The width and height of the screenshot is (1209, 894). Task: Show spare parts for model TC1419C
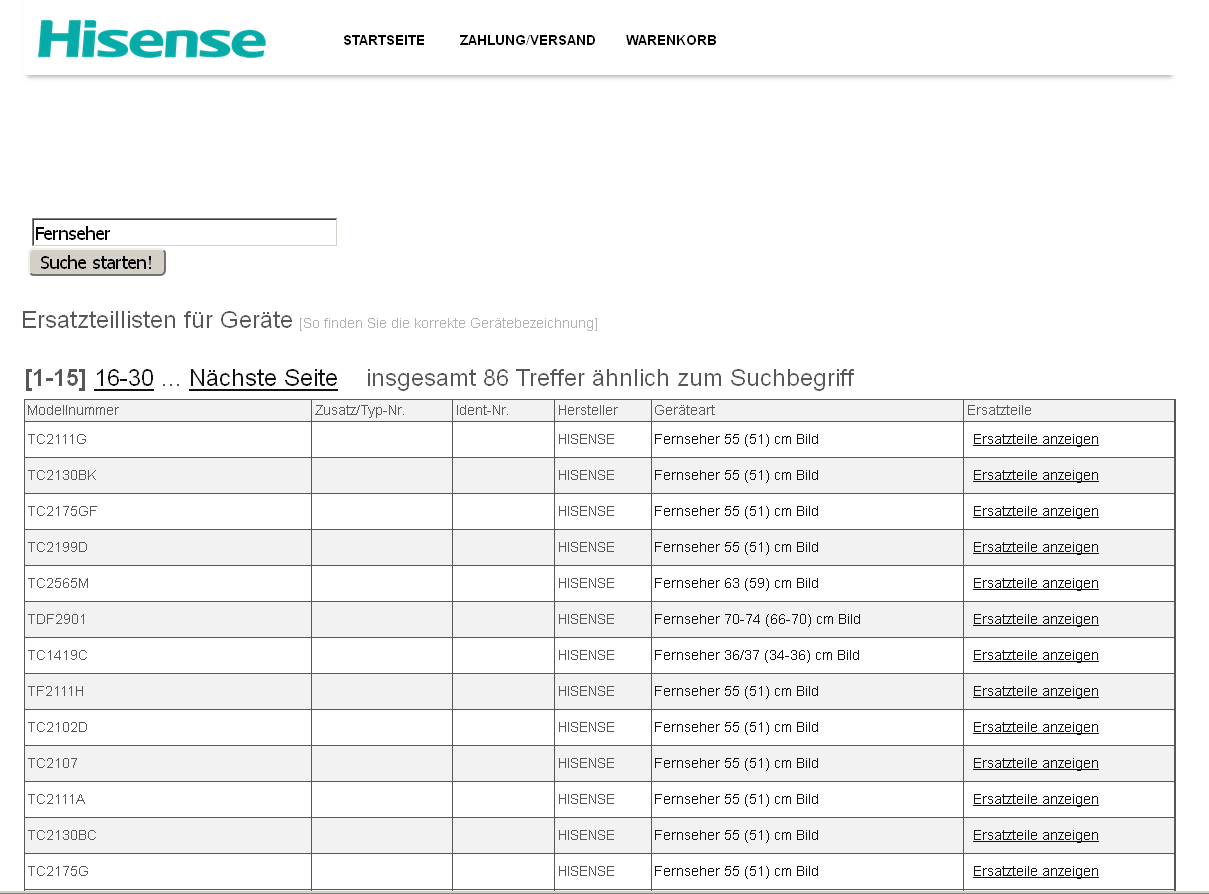pos(1035,656)
